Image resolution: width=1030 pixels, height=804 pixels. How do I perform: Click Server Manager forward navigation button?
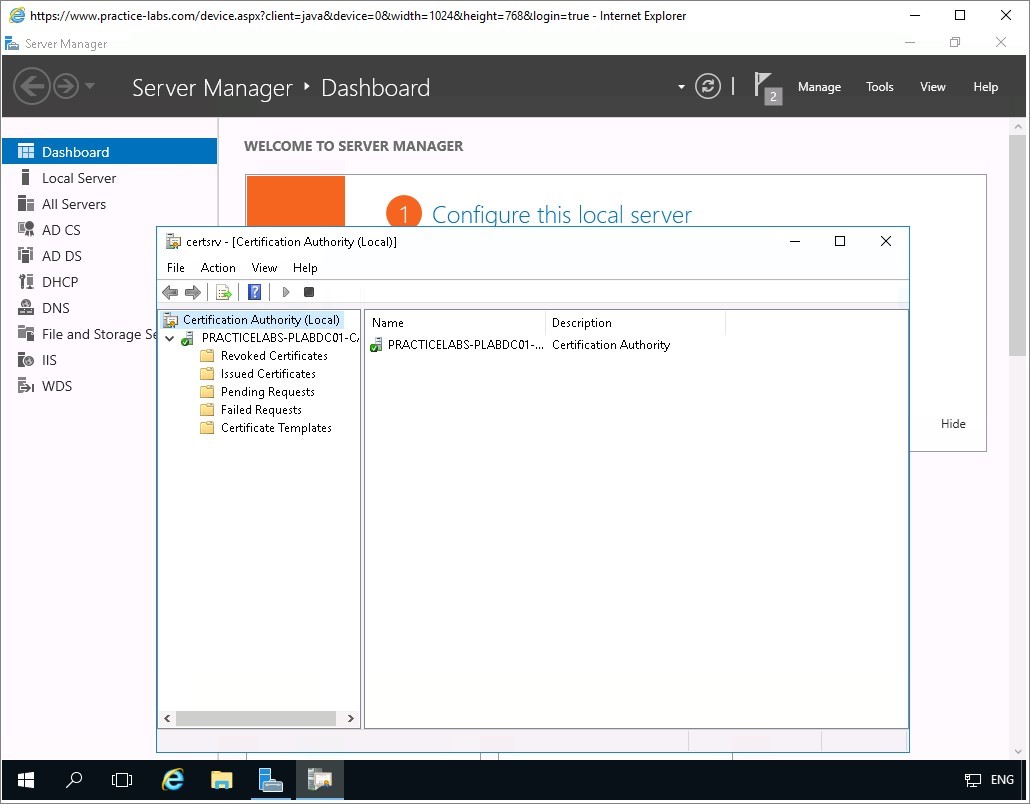[x=66, y=86]
